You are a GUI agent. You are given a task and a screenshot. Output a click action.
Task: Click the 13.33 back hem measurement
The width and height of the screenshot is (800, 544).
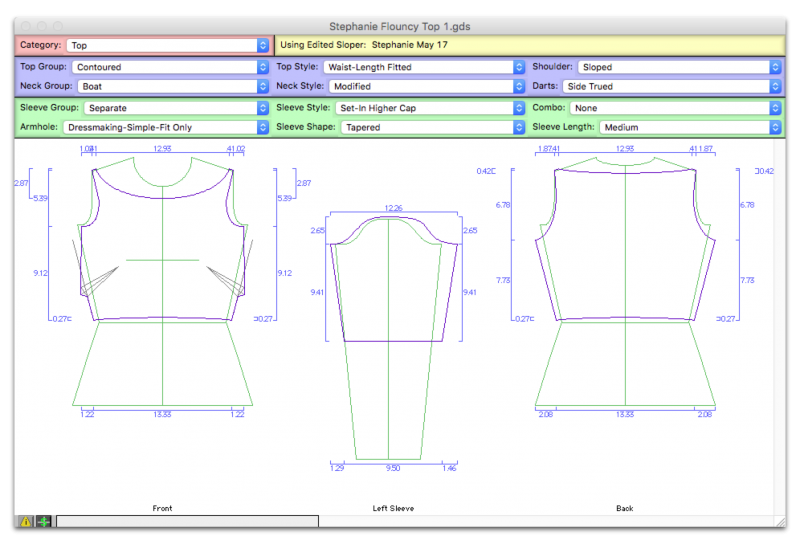click(625, 414)
